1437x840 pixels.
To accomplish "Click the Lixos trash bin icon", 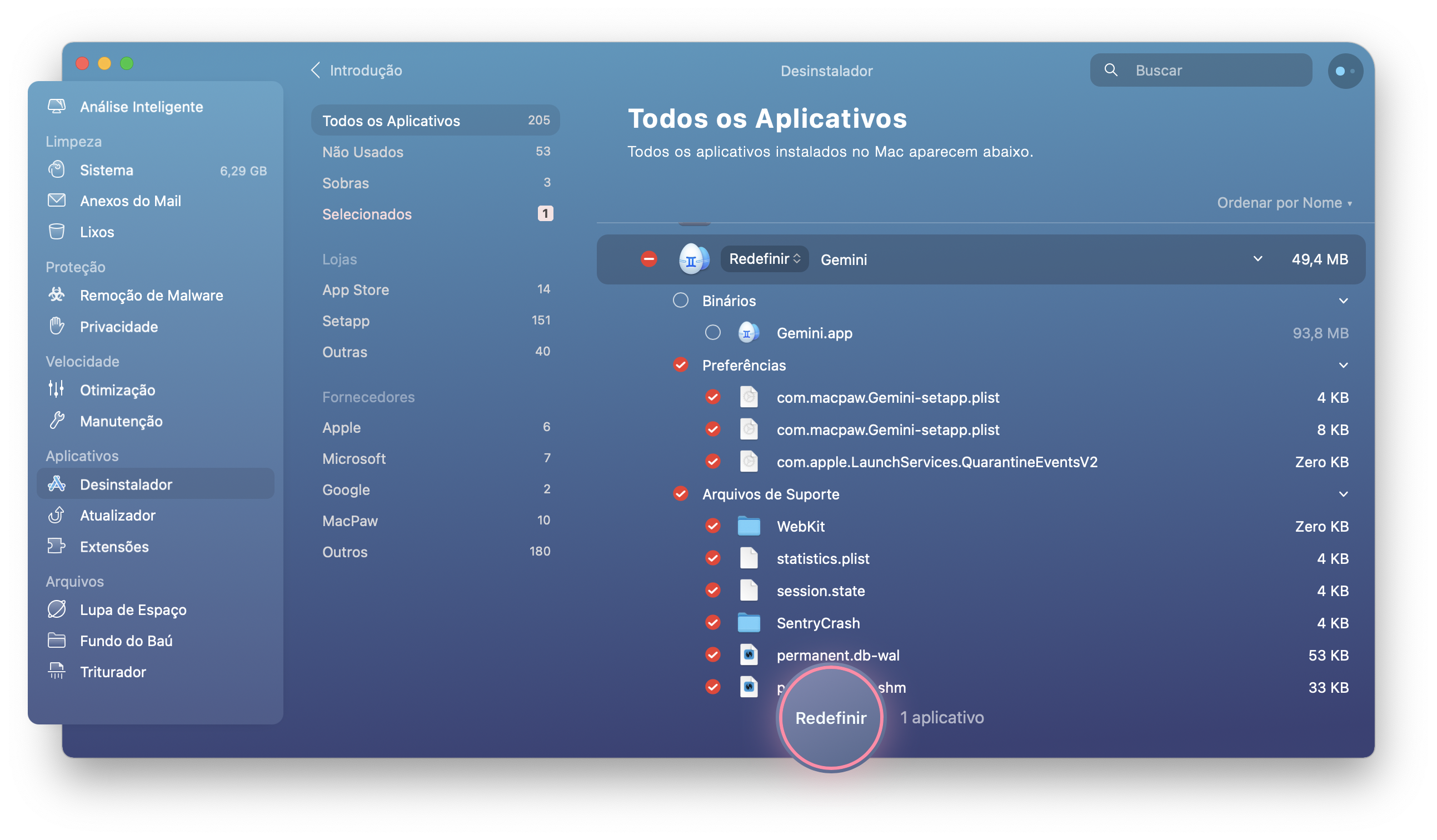I will (x=57, y=232).
